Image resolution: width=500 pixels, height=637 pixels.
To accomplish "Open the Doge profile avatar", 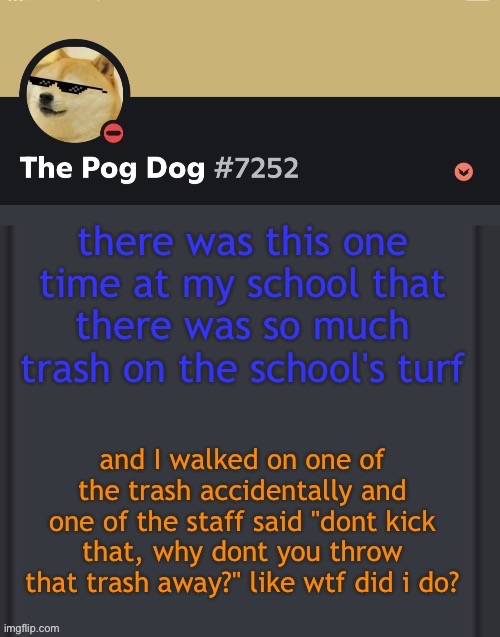I will [x=75, y=94].
